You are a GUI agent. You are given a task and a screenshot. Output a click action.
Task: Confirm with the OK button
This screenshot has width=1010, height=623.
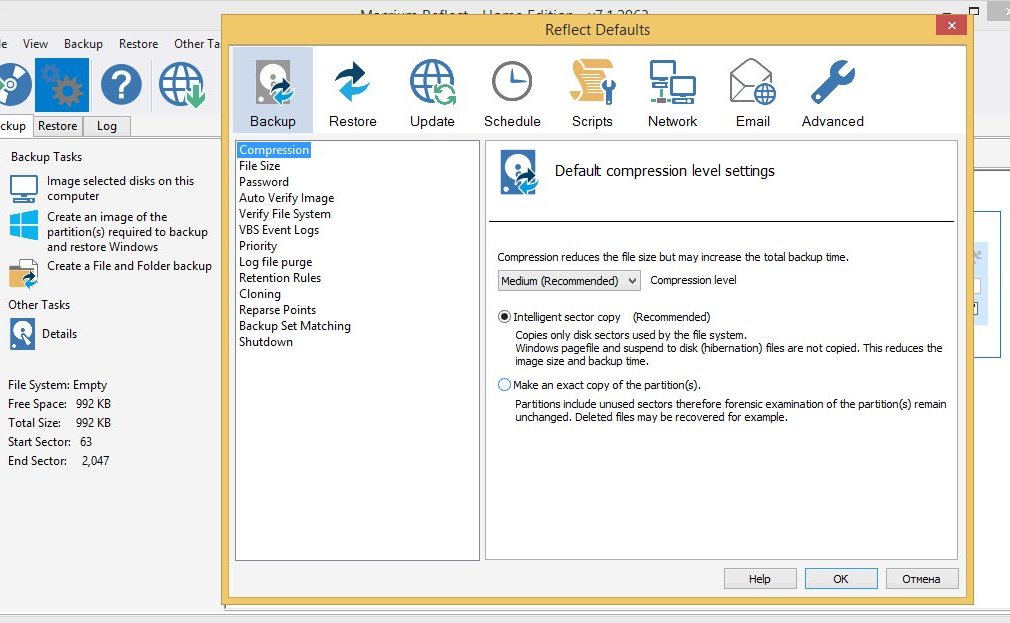click(841, 579)
